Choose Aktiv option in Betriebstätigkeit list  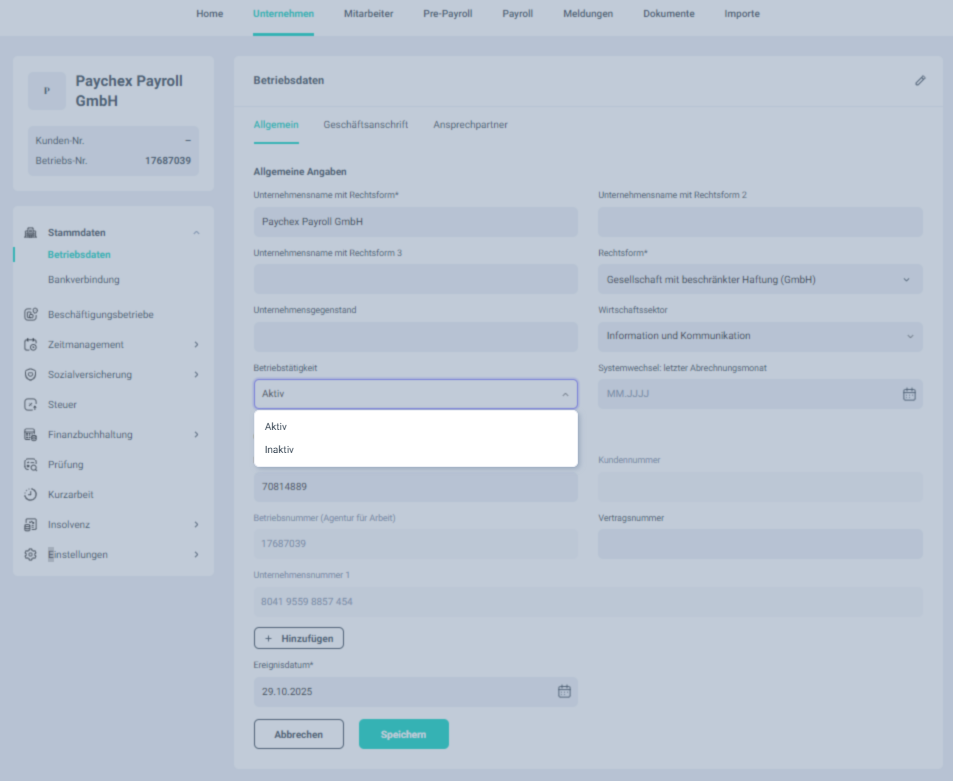(276, 427)
